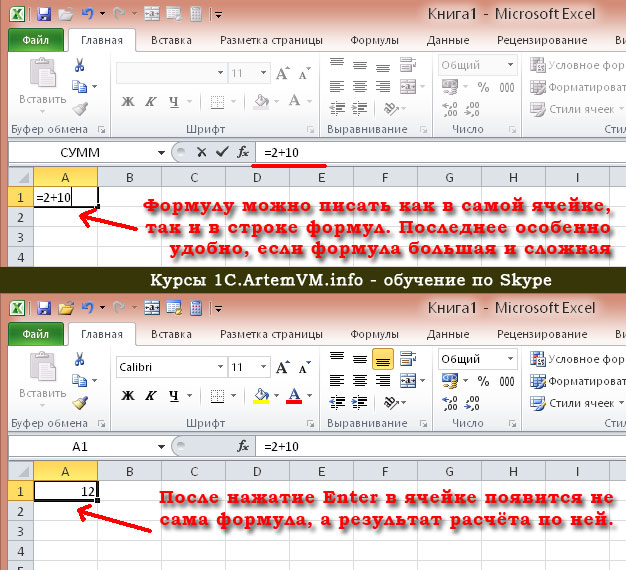Apply the yellow fill color in lower ribbon
626x570 pixels.
click(x=261, y=396)
